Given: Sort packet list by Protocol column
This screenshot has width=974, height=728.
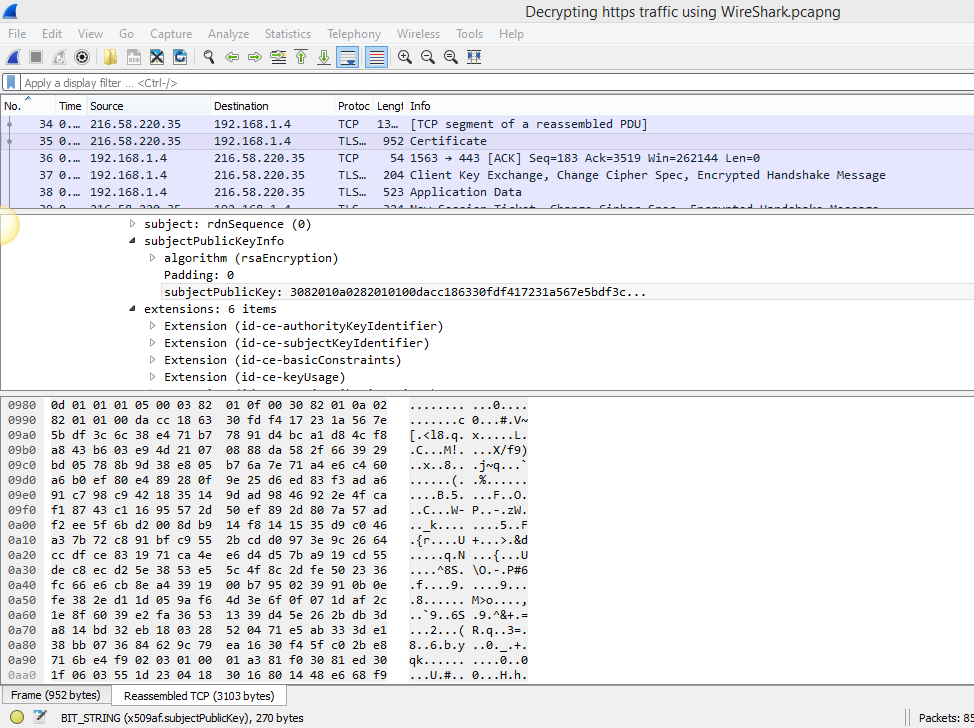Looking at the screenshot, I should click(353, 106).
